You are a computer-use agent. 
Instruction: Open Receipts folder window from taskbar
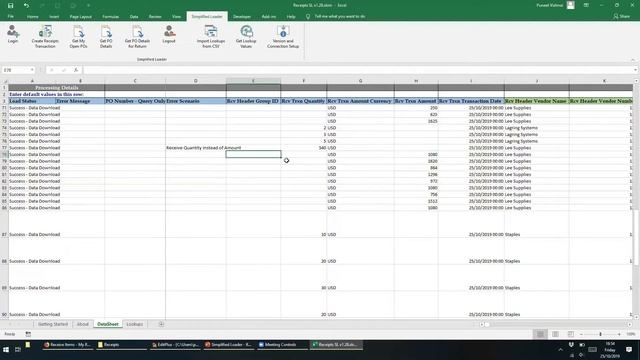121,345
